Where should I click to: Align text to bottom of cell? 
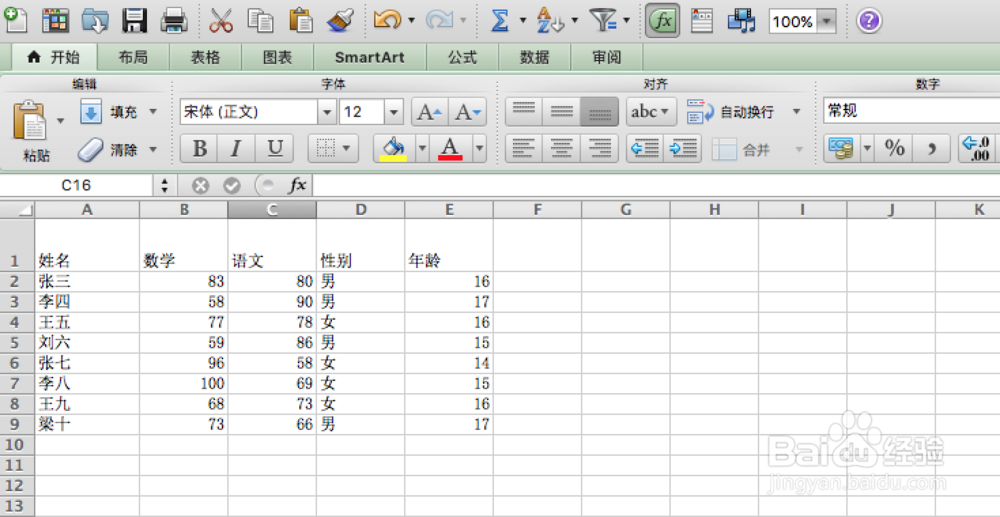tap(599, 112)
